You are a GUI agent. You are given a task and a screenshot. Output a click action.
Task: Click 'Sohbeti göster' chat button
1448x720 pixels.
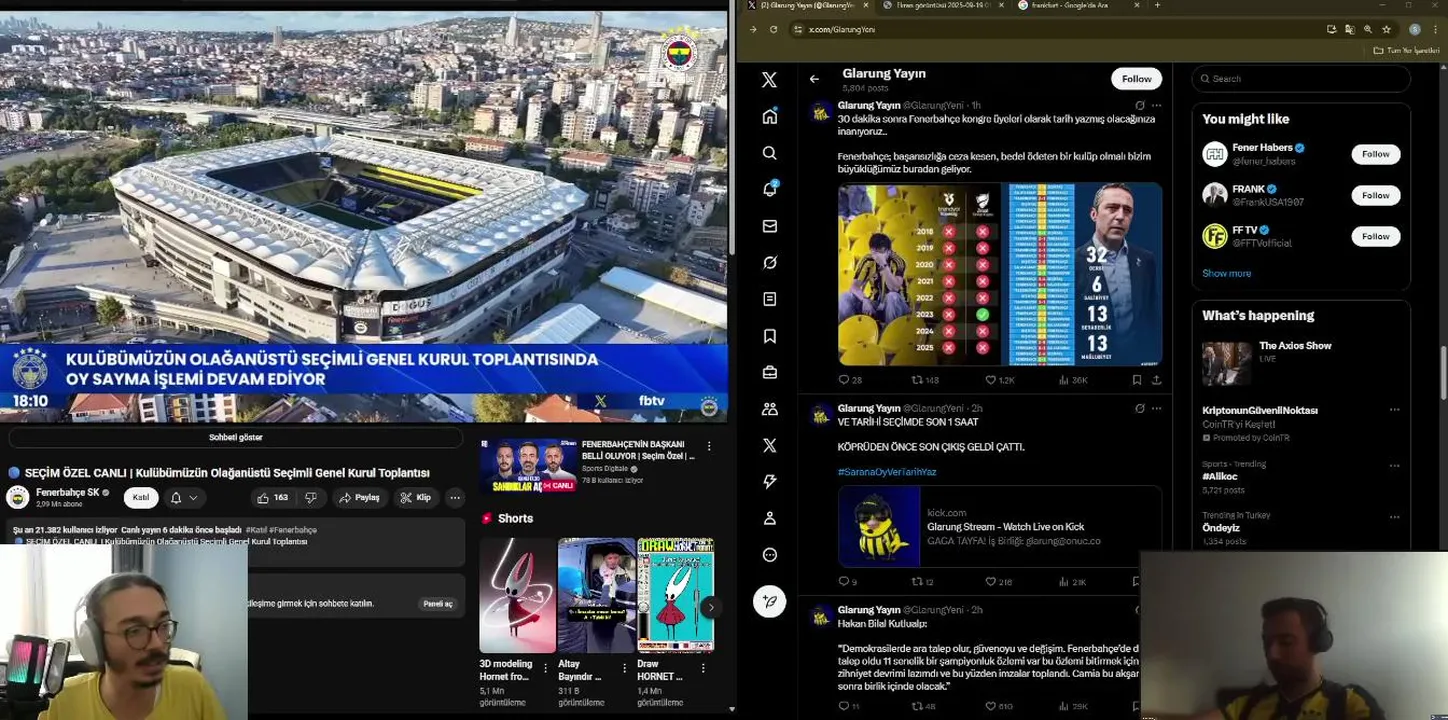[235, 437]
